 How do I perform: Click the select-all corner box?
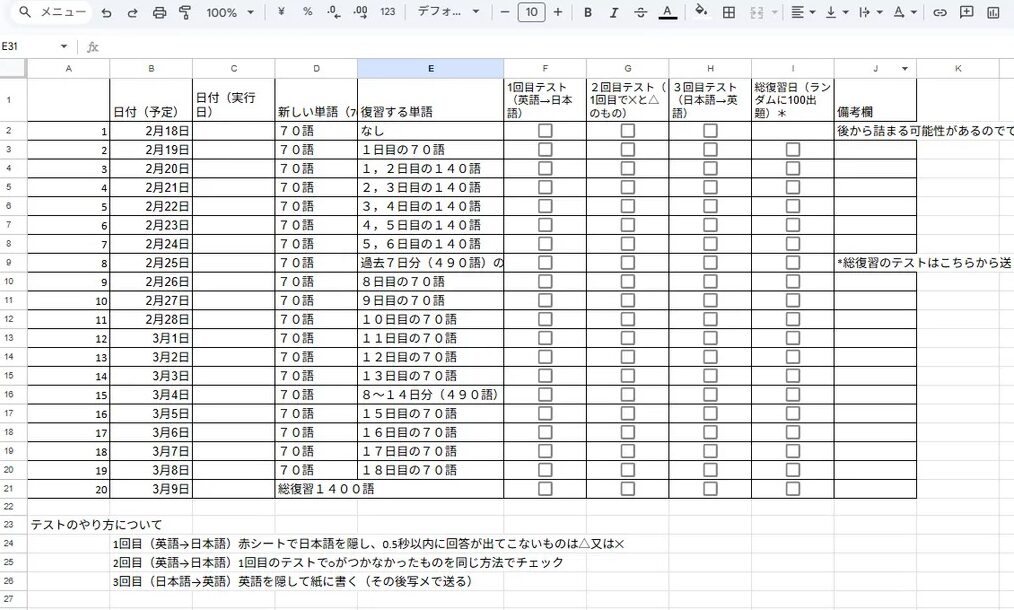coord(13,69)
